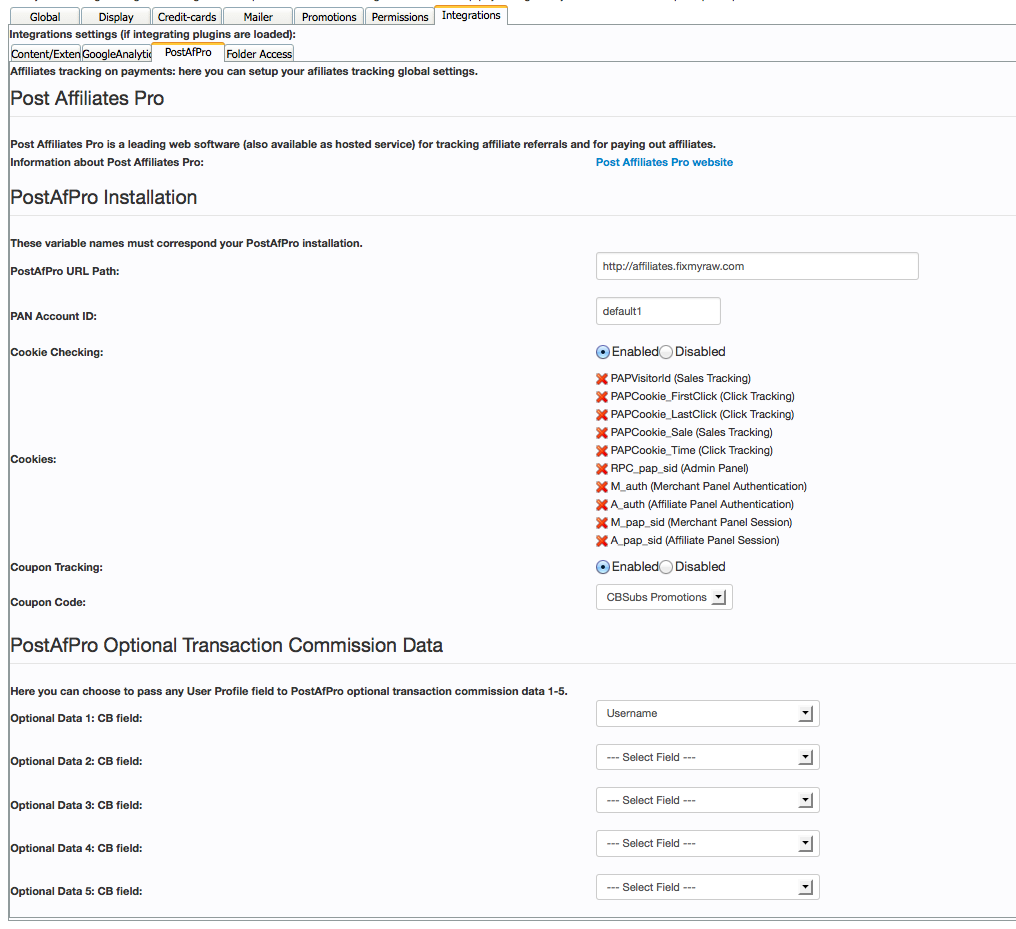This screenshot has width=1016, height=929.
Task: Click red X icon beside RPC_pap_sid
Action: click(602, 469)
